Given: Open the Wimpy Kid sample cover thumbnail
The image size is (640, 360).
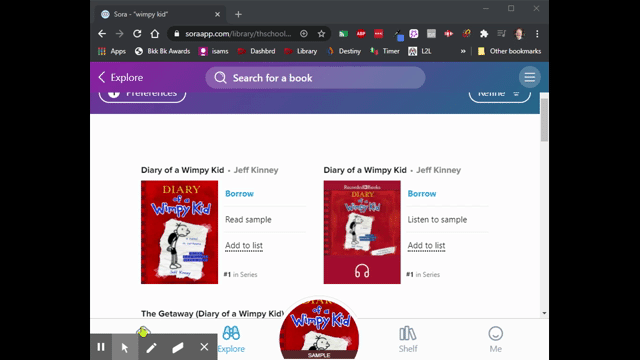Looking at the screenshot, I should click(x=319, y=329).
